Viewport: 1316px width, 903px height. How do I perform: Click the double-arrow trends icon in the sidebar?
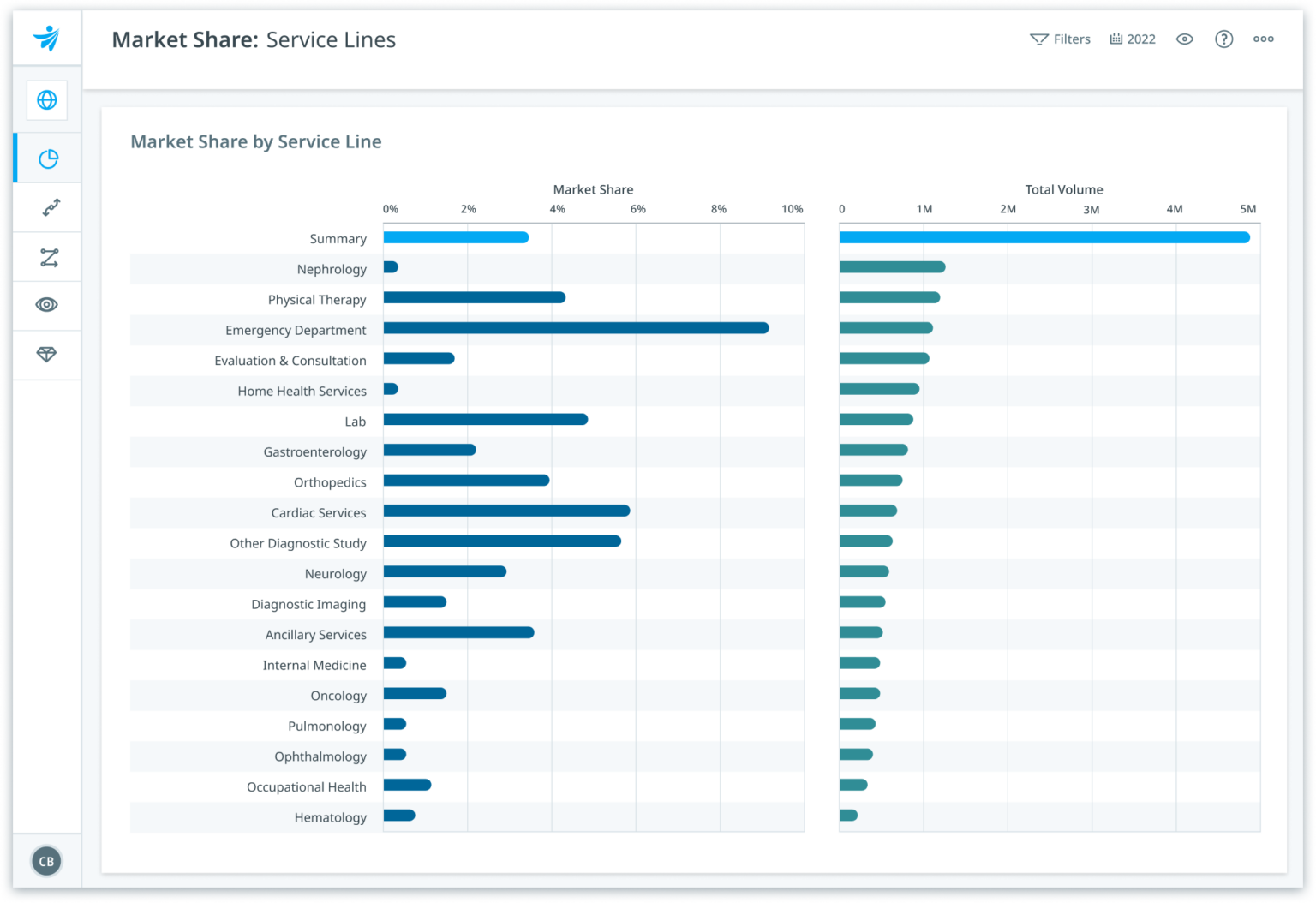49,207
